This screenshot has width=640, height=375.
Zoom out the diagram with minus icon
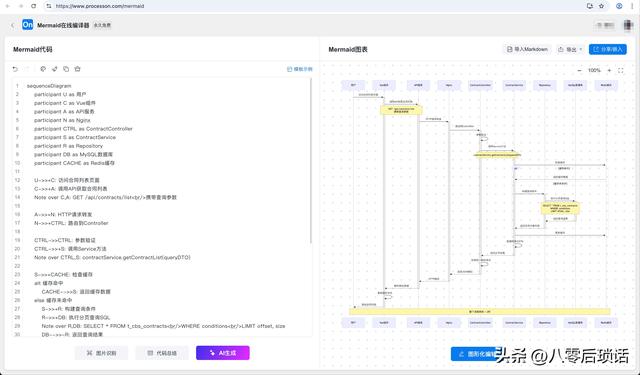click(579, 71)
